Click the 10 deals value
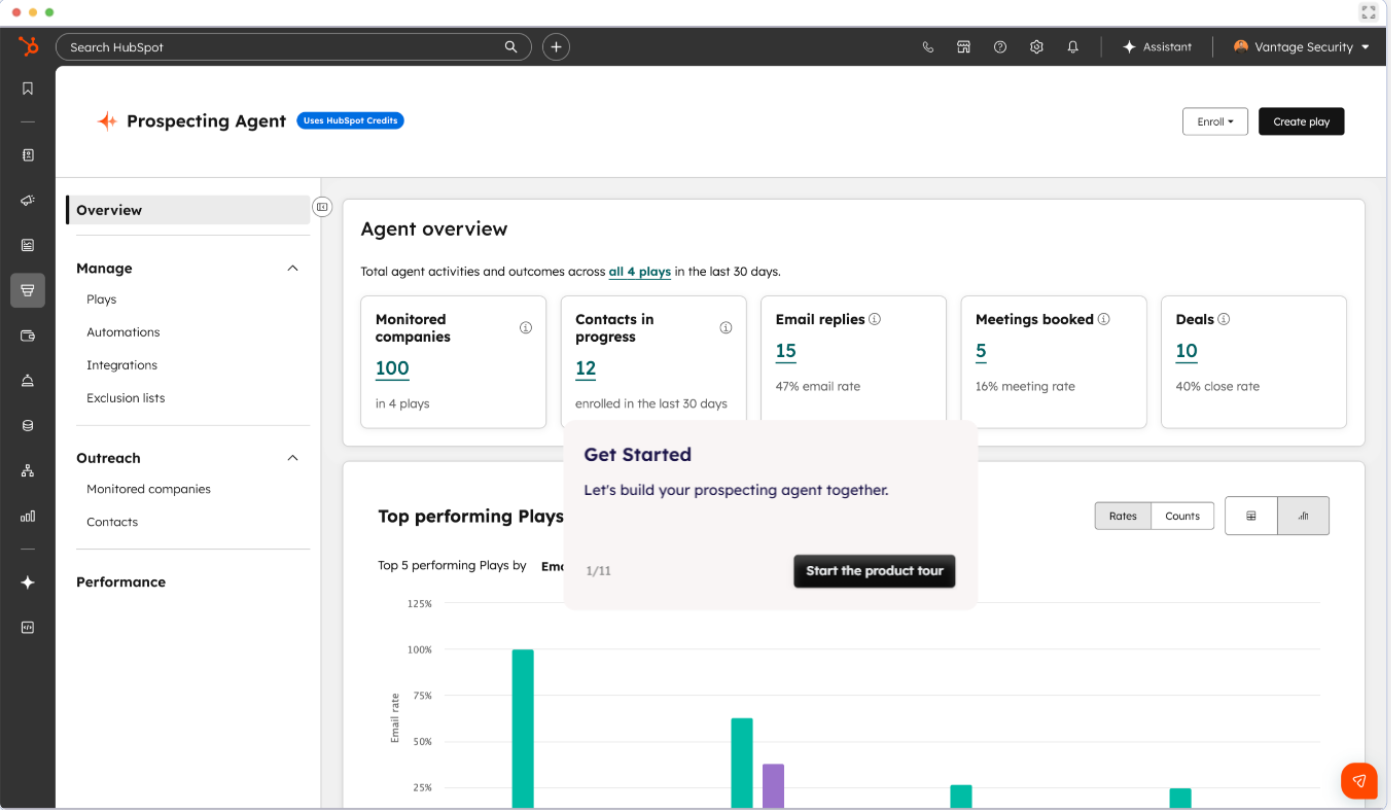 [x=1187, y=351]
